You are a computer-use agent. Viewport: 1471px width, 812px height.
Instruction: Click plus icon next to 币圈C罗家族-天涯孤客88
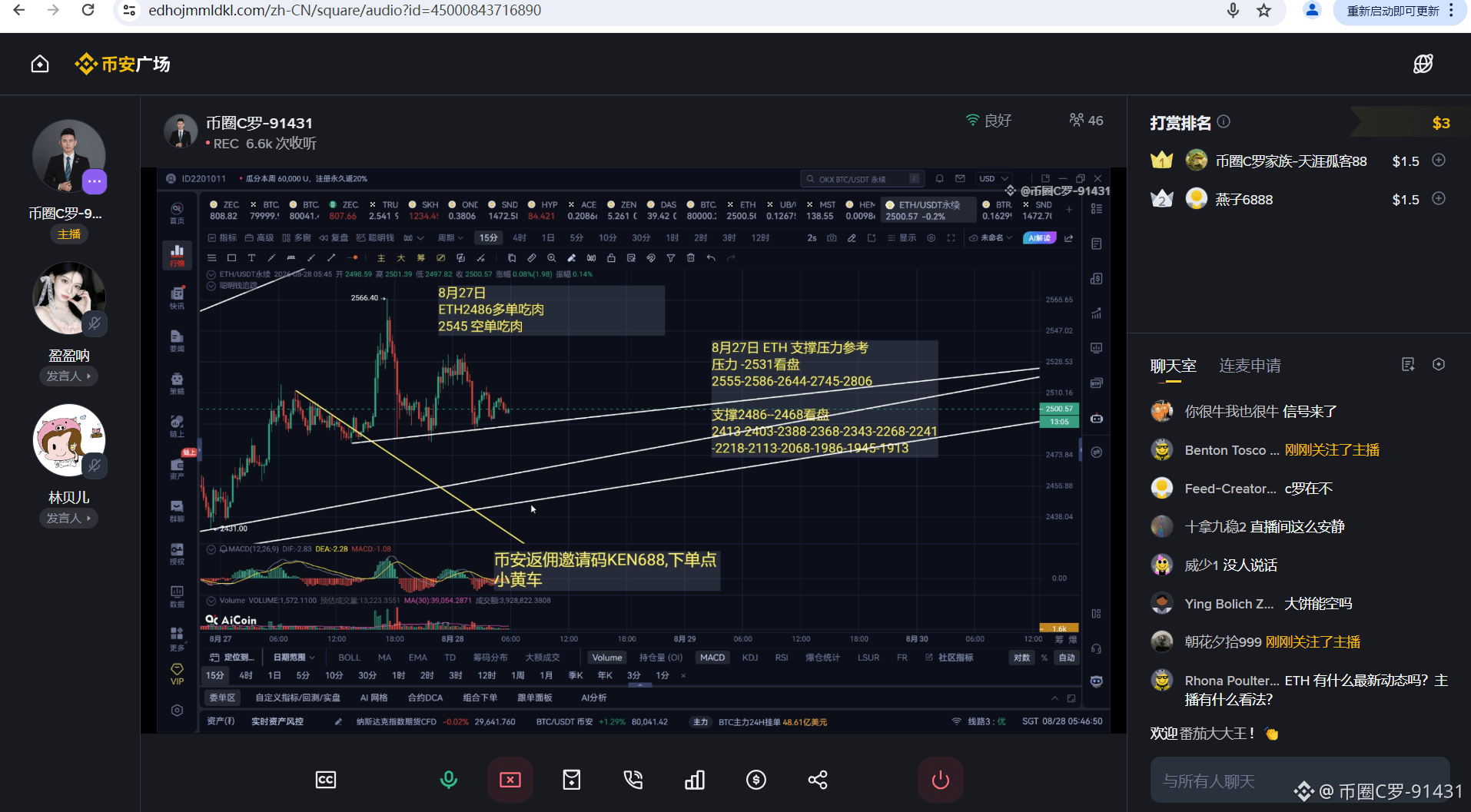[x=1439, y=160]
